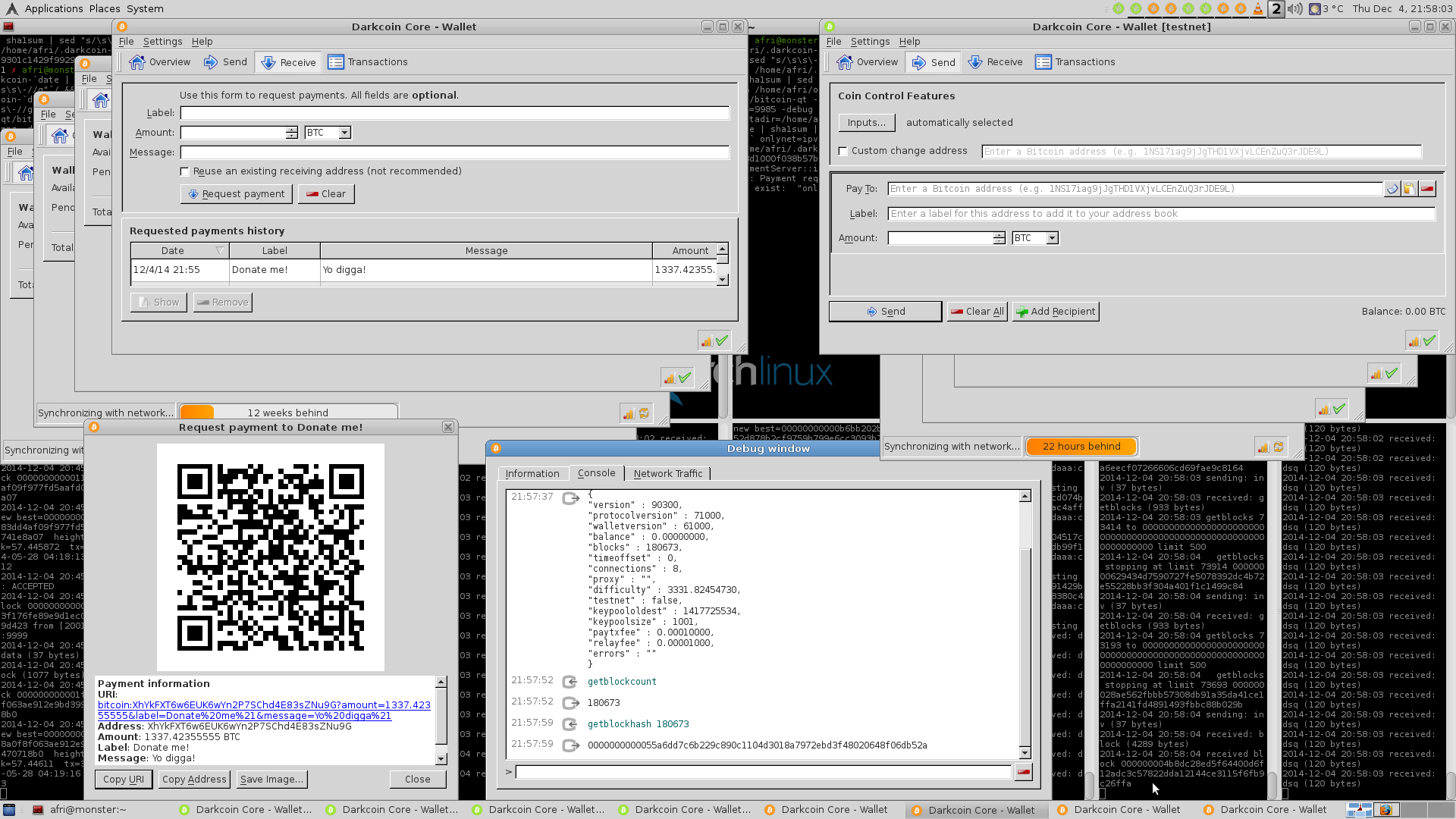
Task: Open Firefox icon in bottom-right panel
Action: (1385, 810)
